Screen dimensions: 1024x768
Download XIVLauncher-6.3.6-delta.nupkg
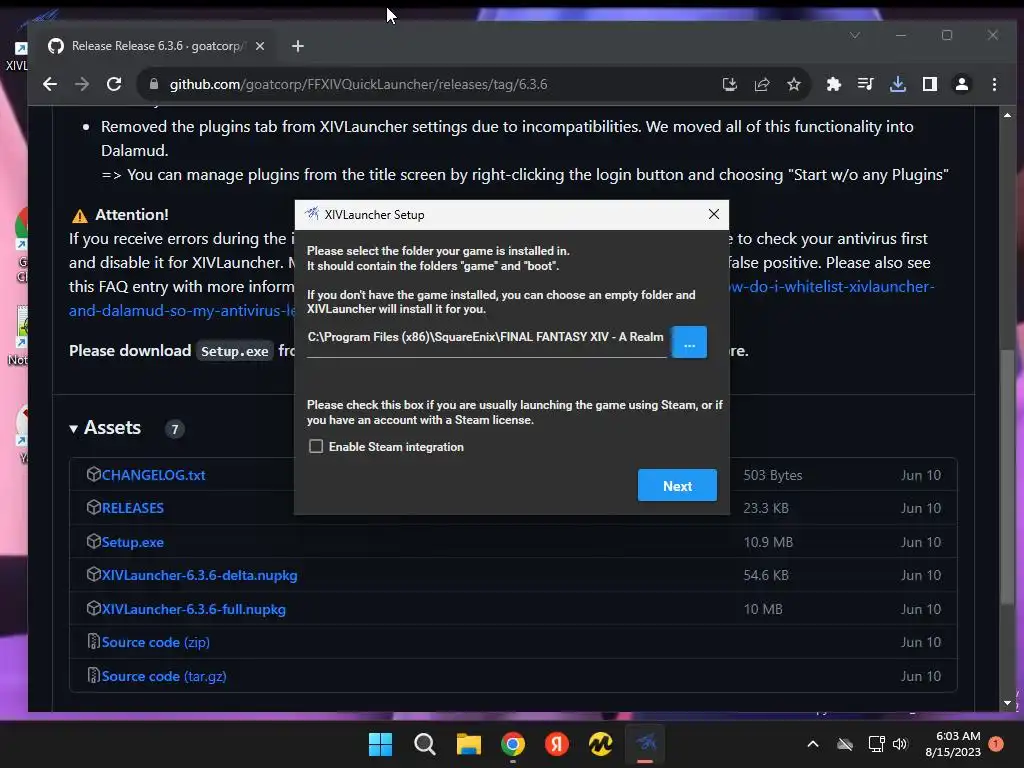(199, 575)
